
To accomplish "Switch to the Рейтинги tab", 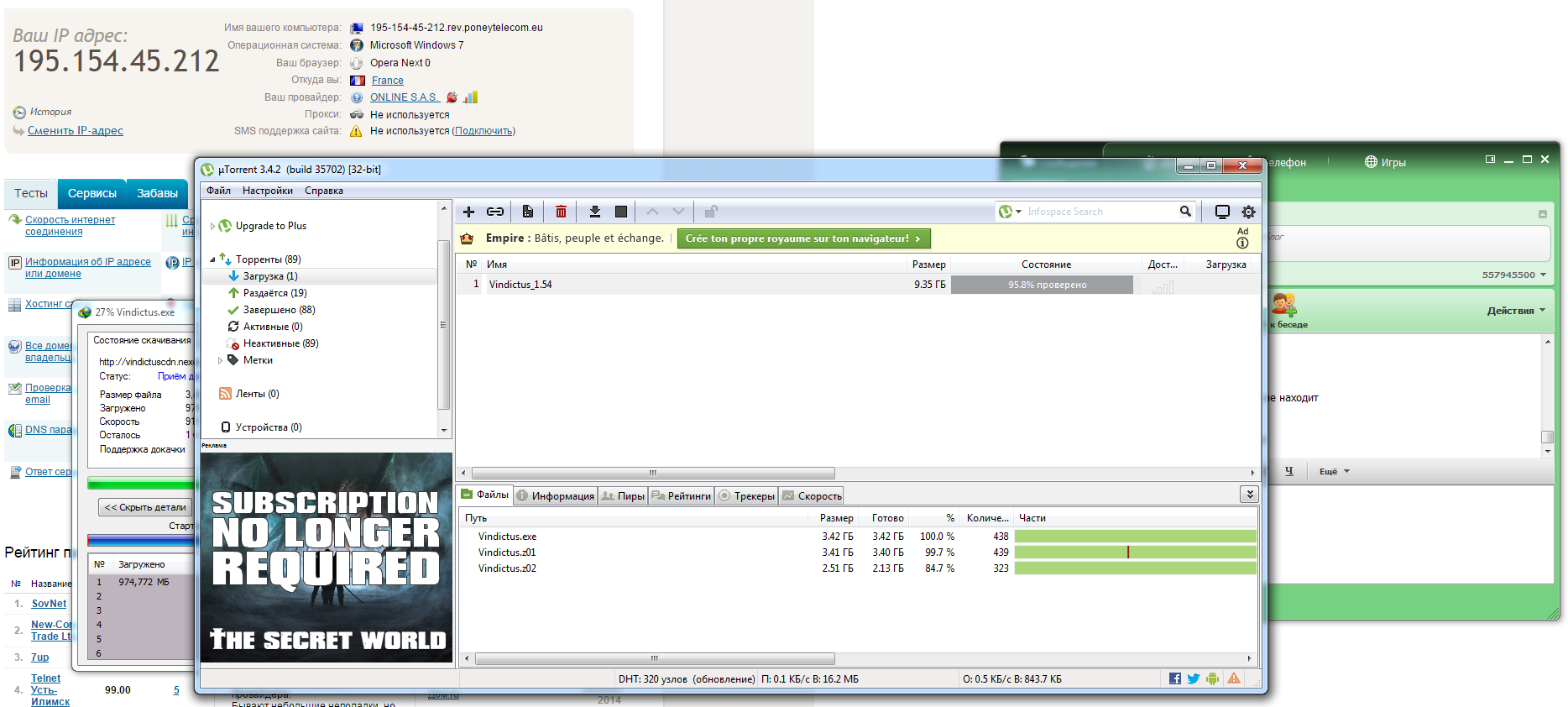I will pyautogui.click(x=682, y=496).
